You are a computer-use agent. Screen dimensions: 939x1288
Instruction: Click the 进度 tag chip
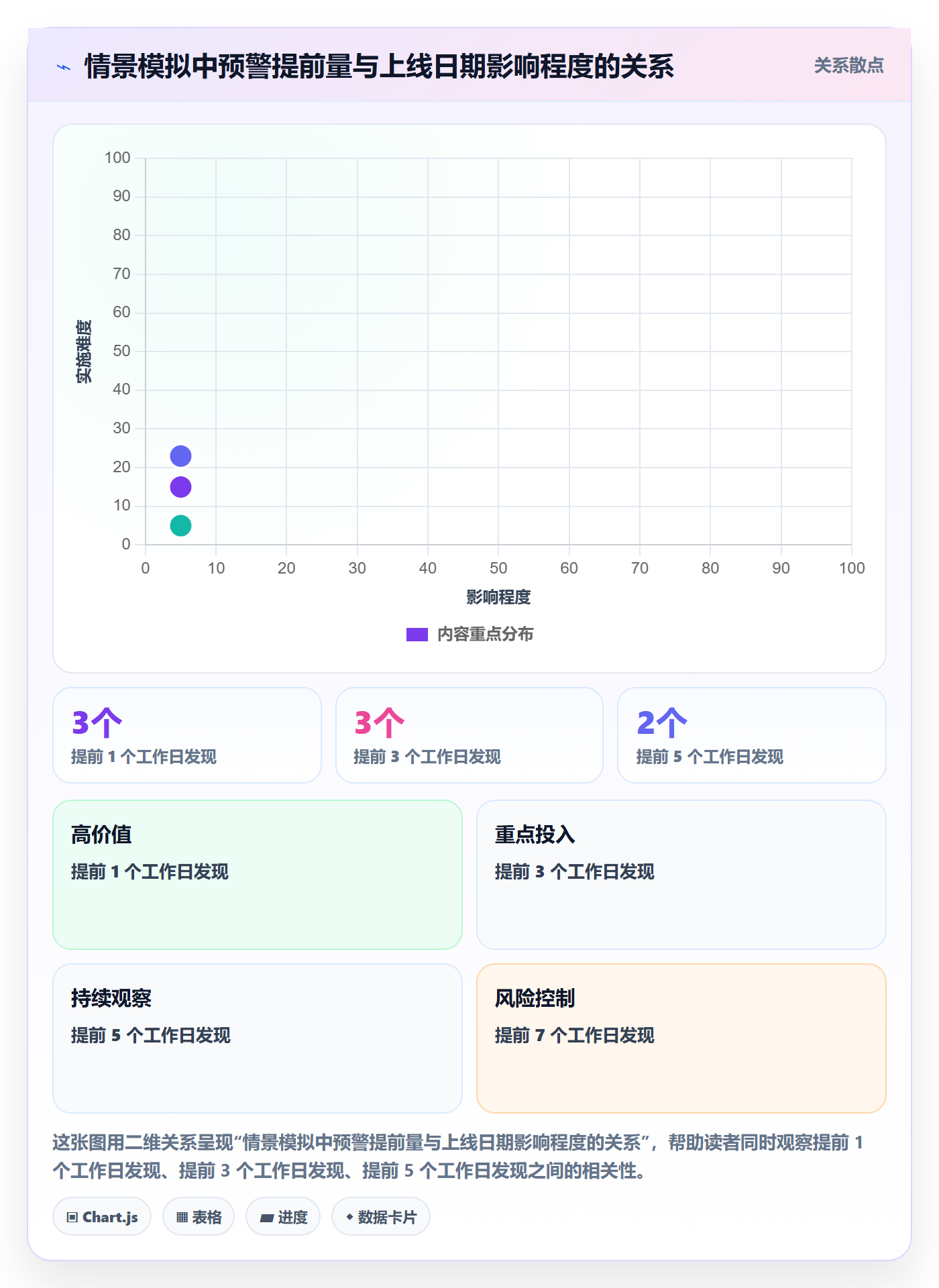(283, 1217)
